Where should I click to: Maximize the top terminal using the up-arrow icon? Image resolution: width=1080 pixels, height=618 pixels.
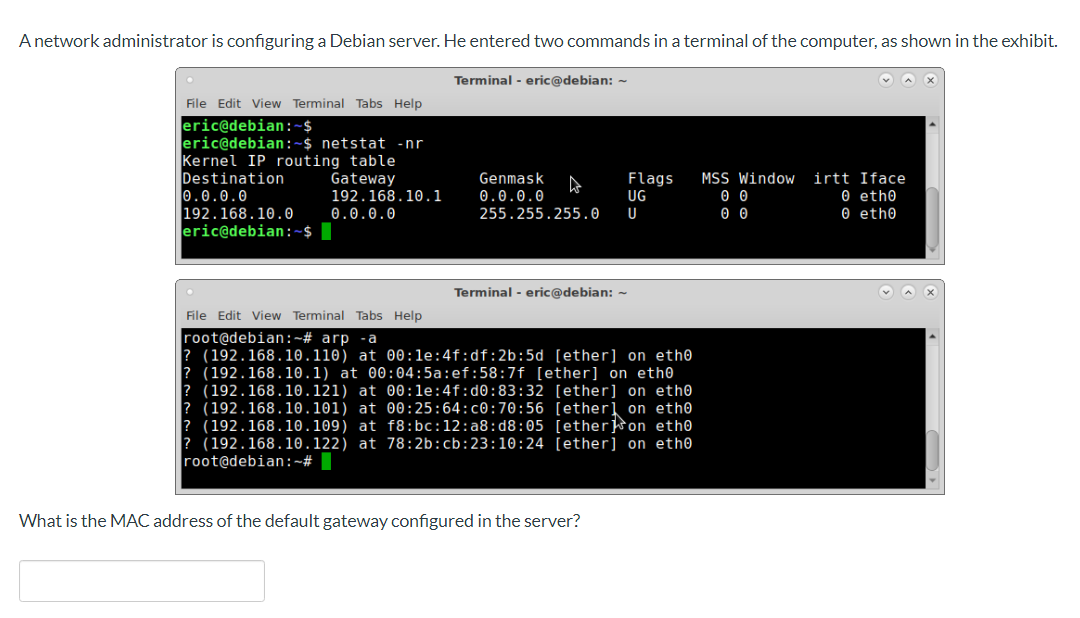tap(908, 79)
